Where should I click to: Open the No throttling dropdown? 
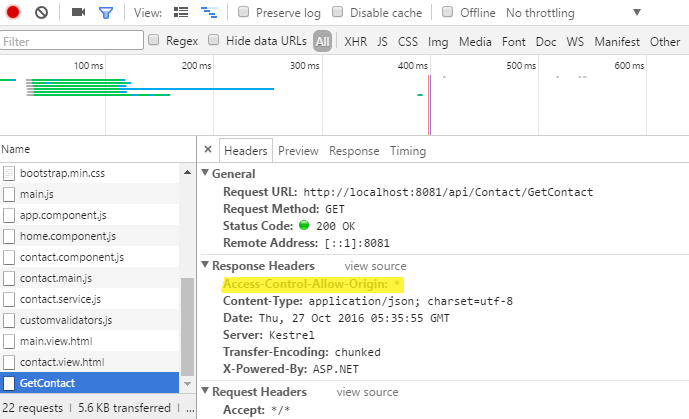coord(573,13)
